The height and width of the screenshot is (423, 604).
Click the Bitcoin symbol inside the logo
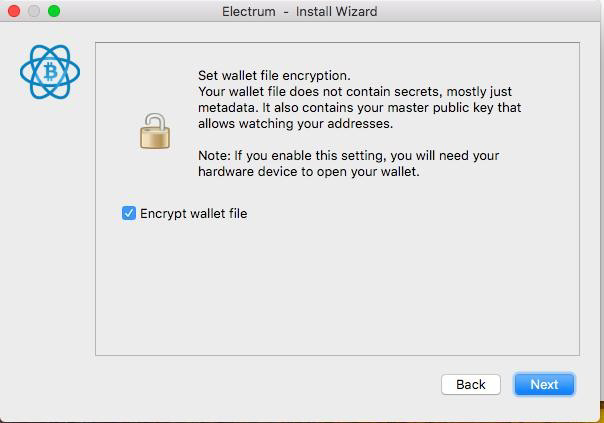pyautogui.click(x=50, y=72)
